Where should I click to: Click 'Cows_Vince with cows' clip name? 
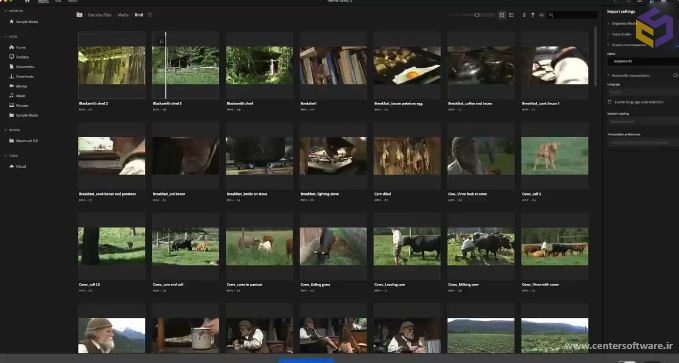click(x=540, y=285)
